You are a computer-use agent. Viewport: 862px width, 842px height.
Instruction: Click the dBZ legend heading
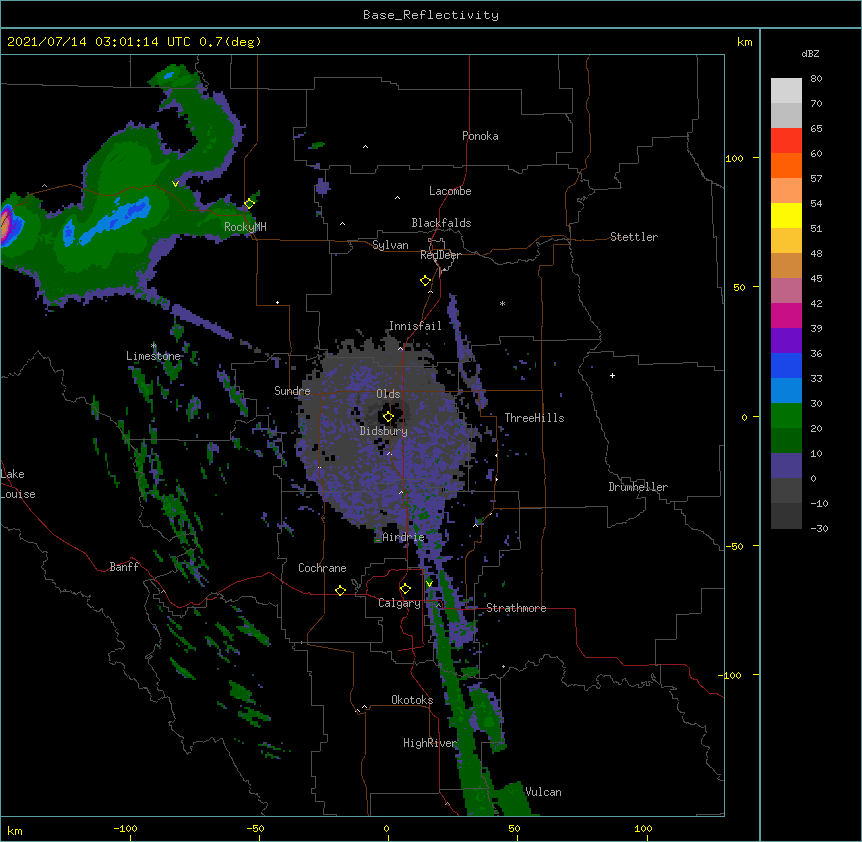(810, 53)
